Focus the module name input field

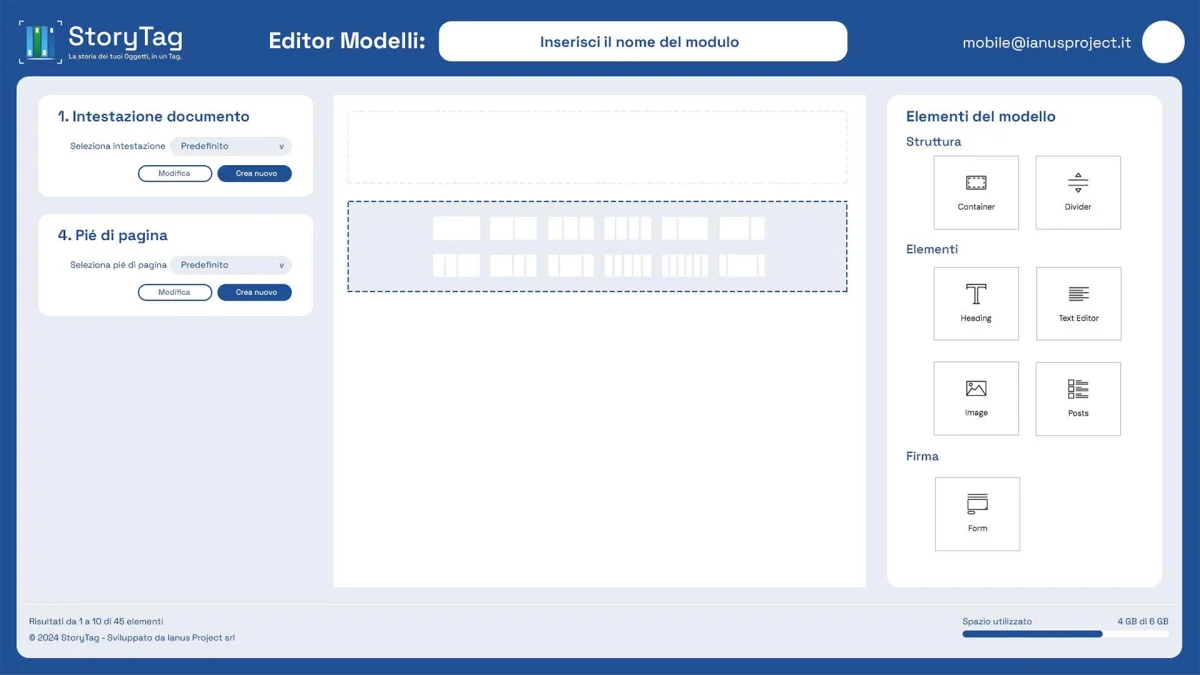click(x=643, y=42)
